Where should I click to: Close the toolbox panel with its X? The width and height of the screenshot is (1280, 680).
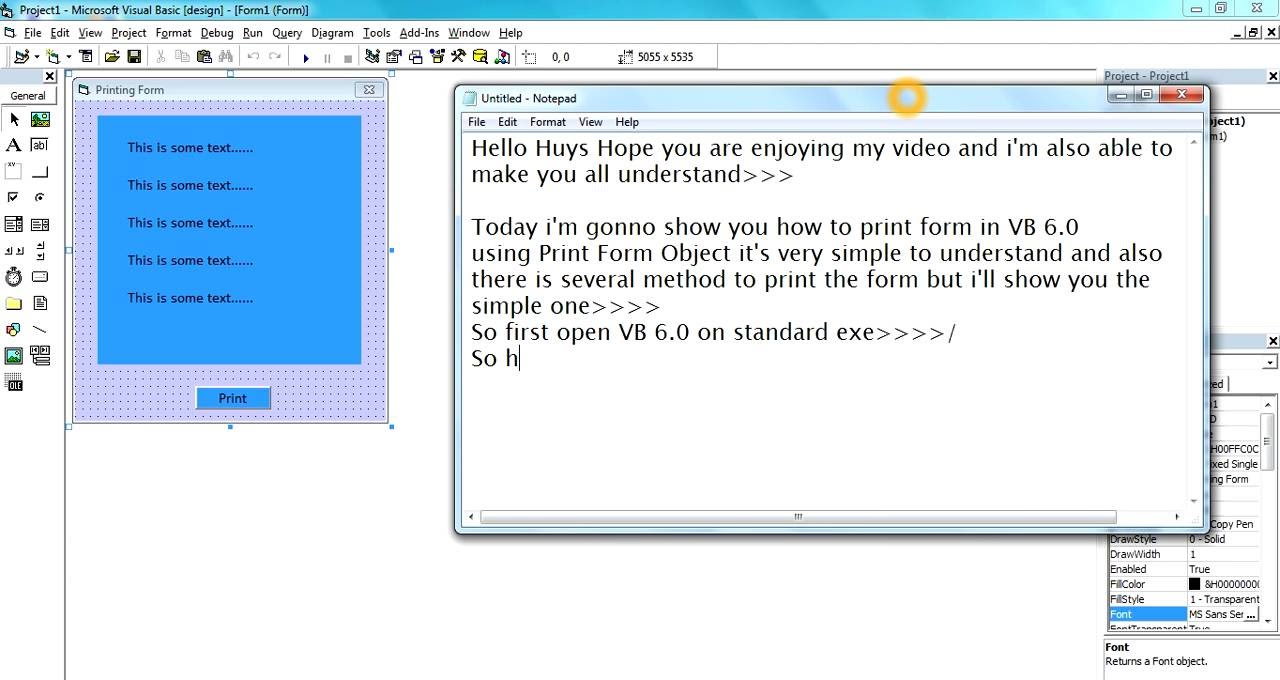coord(50,76)
